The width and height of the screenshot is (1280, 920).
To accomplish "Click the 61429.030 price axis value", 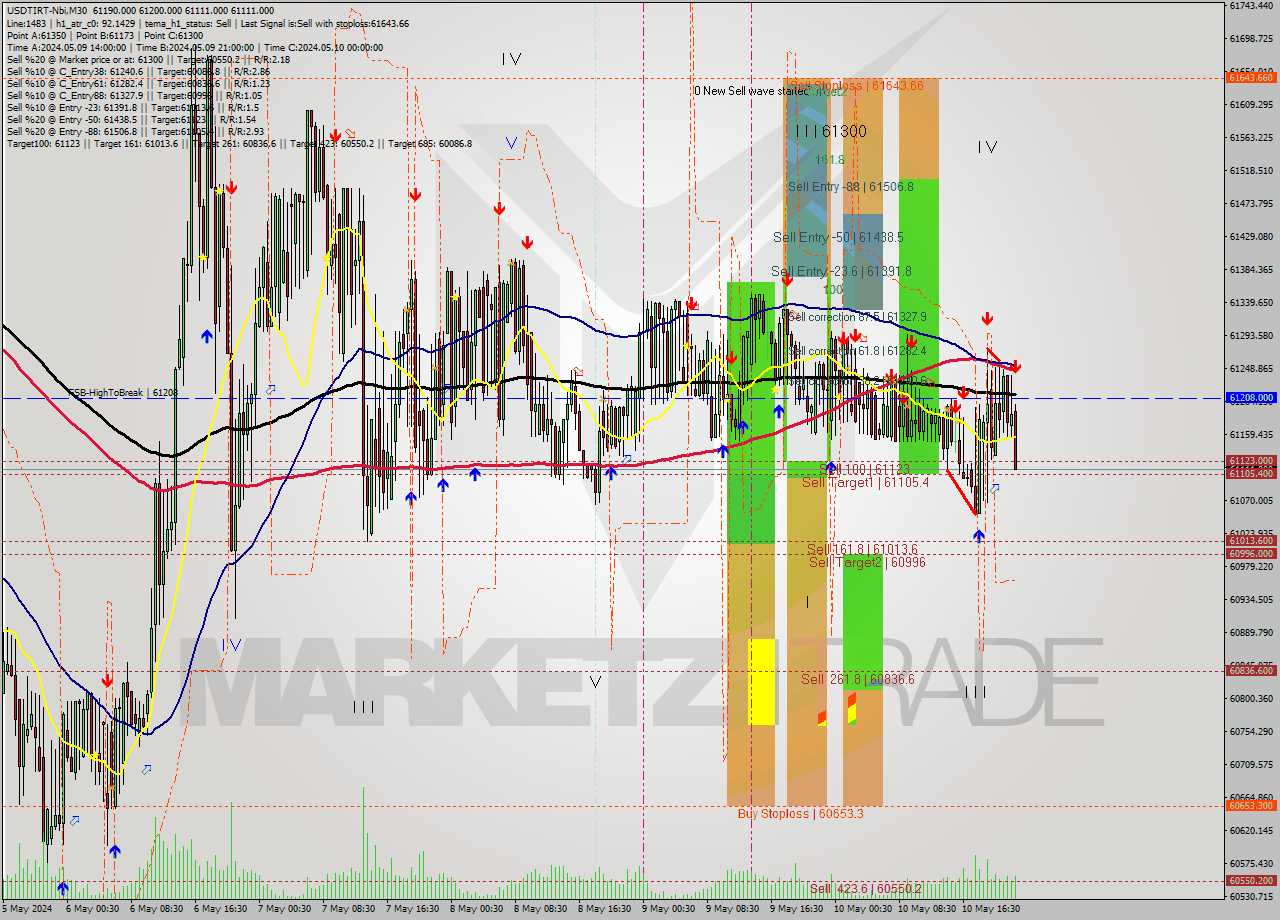I will pos(1251,236).
